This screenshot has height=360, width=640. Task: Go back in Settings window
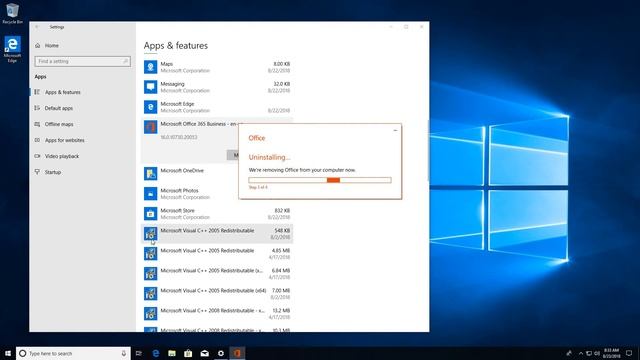[36, 27]
